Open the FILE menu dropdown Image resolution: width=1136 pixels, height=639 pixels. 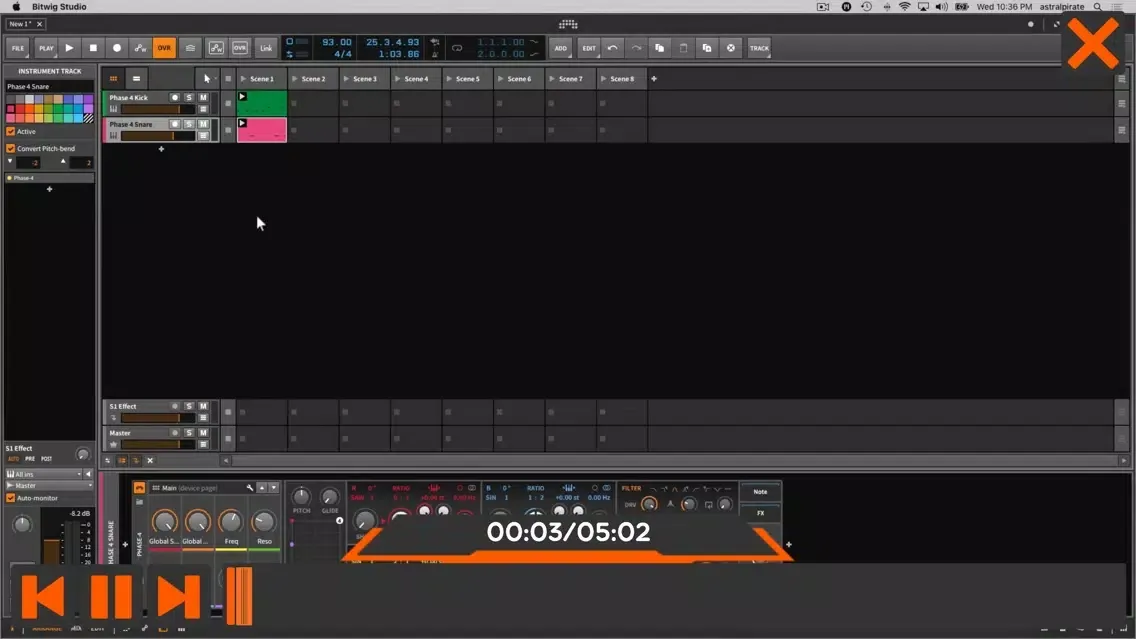tap(17, 48)
